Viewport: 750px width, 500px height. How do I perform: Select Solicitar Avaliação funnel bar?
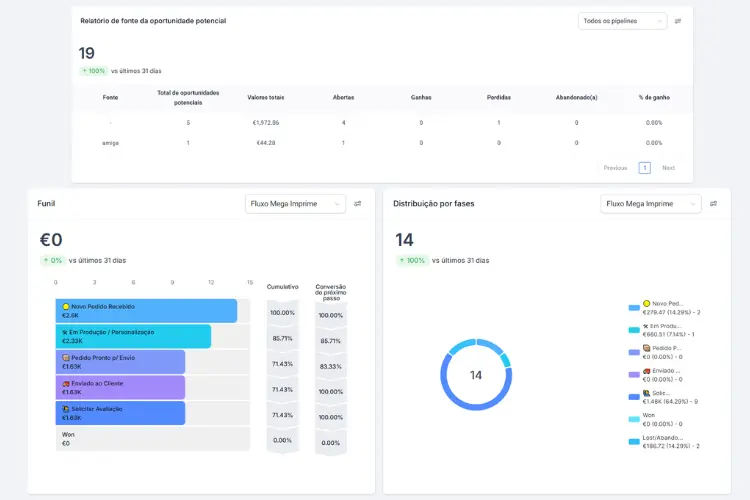tap(120, 413)
